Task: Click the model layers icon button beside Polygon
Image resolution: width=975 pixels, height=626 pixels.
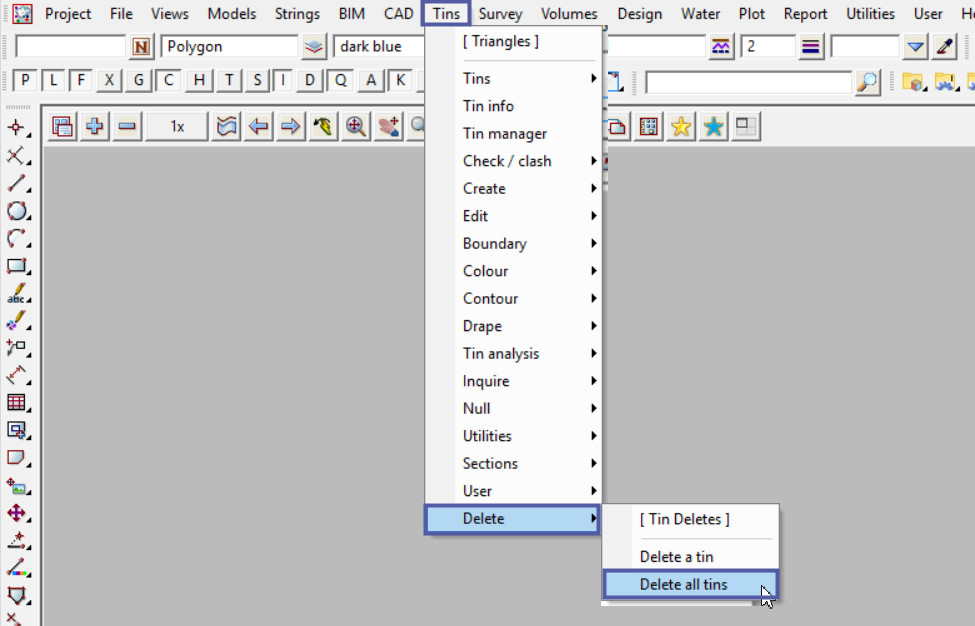Action: tap(314, 47)
